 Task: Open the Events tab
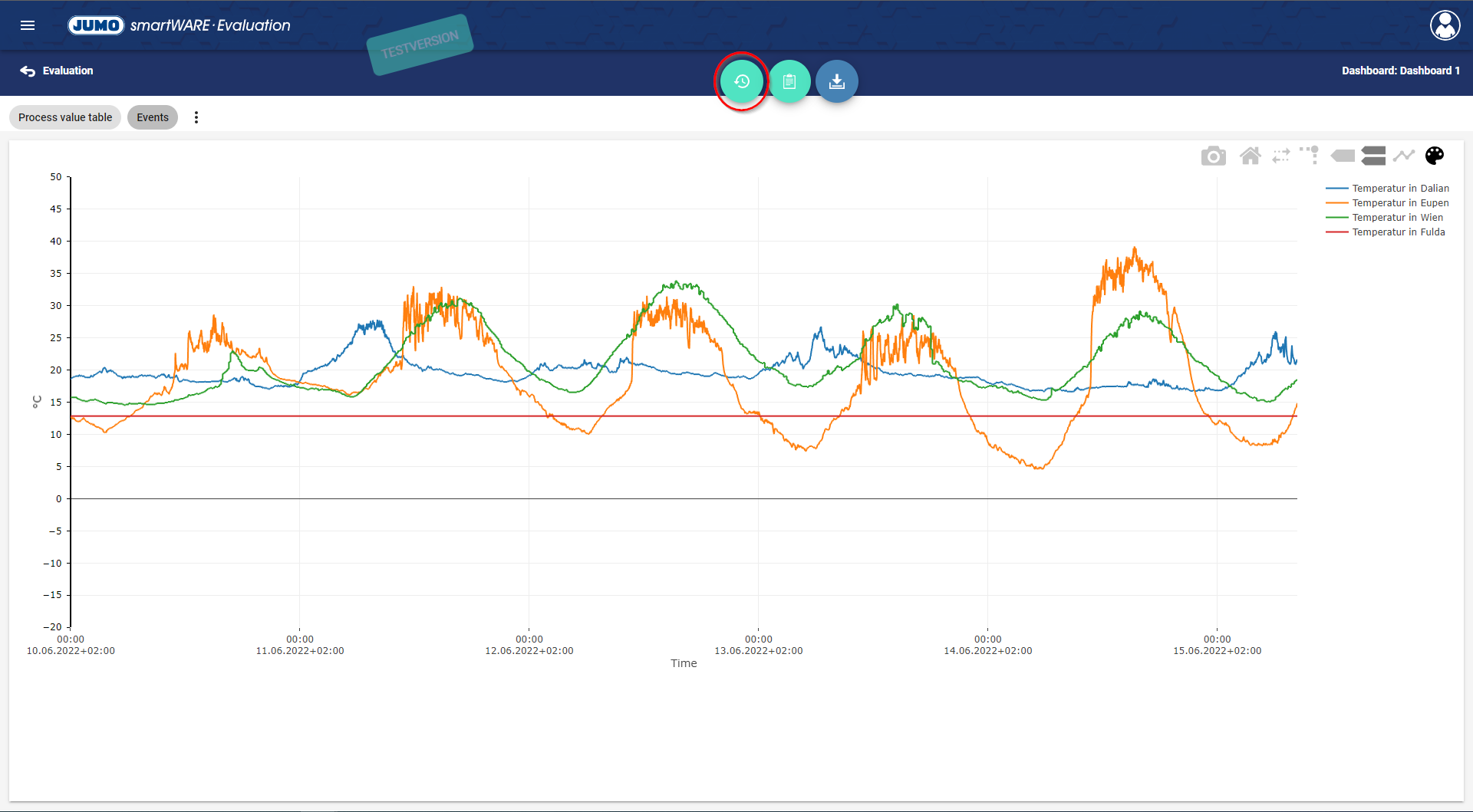[x=153, y=117]
